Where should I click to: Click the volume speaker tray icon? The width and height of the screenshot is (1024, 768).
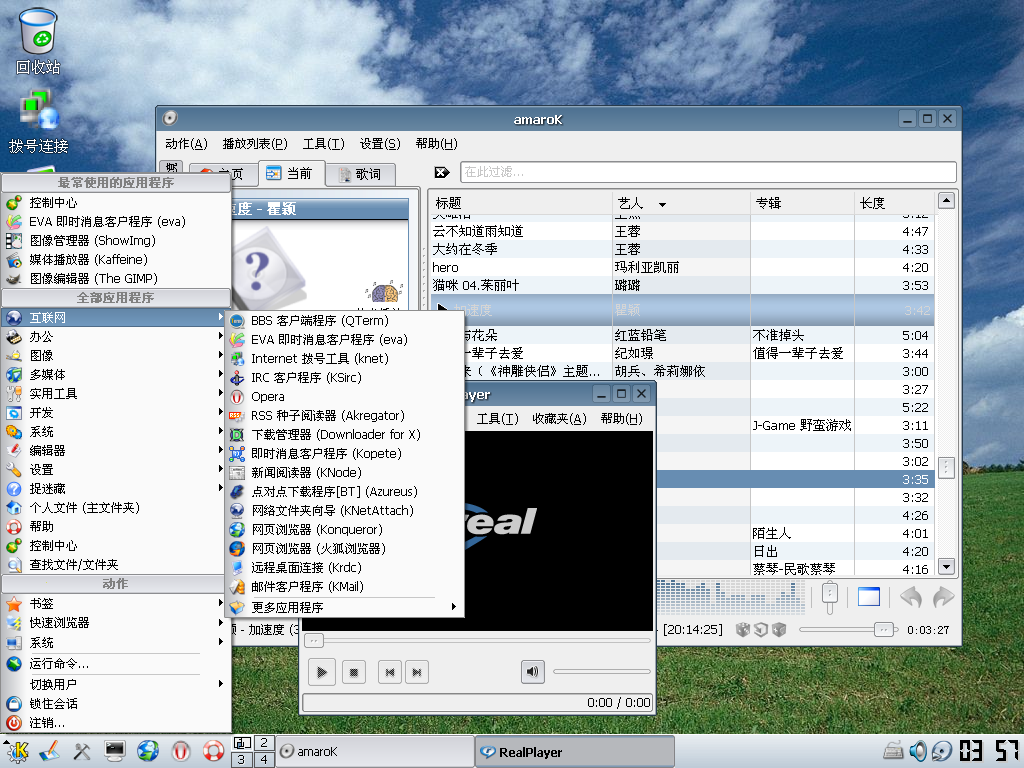(918, 751)
